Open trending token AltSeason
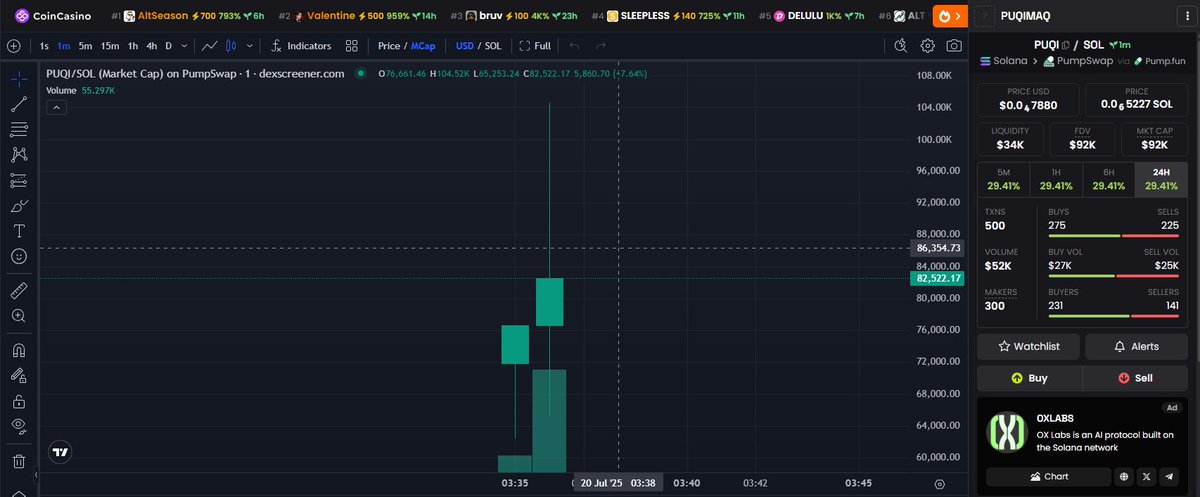 tap(188, 16)
